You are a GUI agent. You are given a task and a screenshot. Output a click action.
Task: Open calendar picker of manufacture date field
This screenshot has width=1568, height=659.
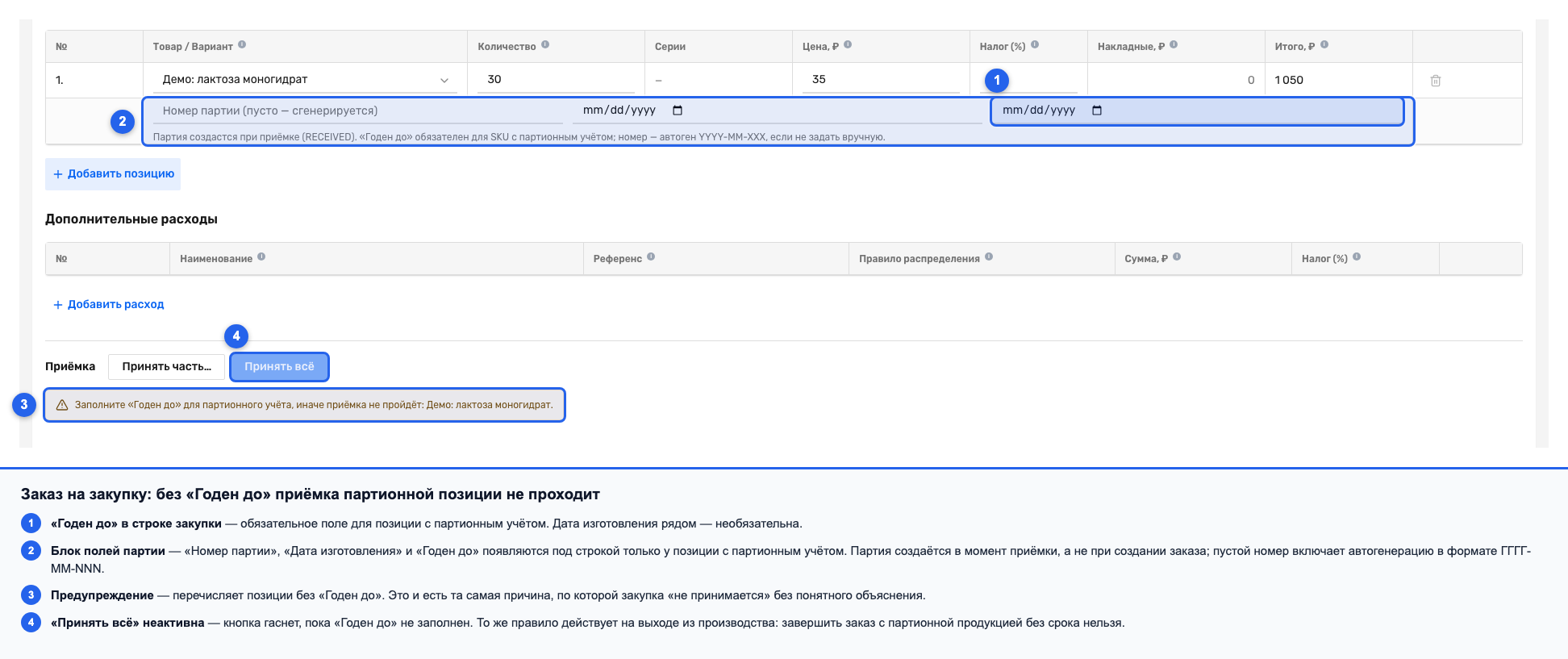click(x=678, y=111)
